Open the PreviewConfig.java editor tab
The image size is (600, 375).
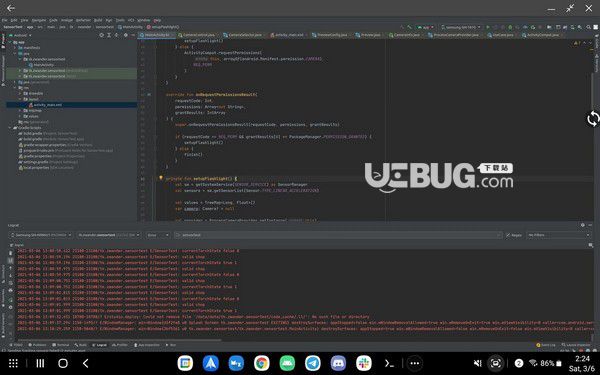pos(331,35)
